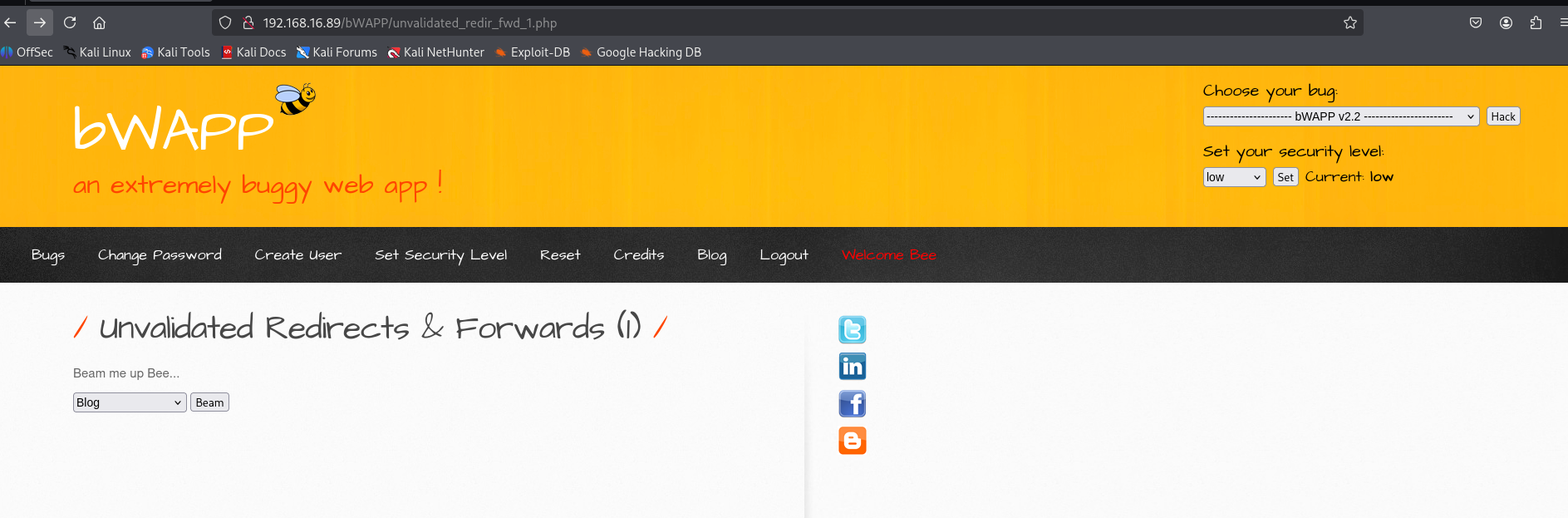Viewport: 1568px width, 518px height.
Task: Bookmark this page with the star icon
Action: pyautogui.click(x=1350, y=22)
